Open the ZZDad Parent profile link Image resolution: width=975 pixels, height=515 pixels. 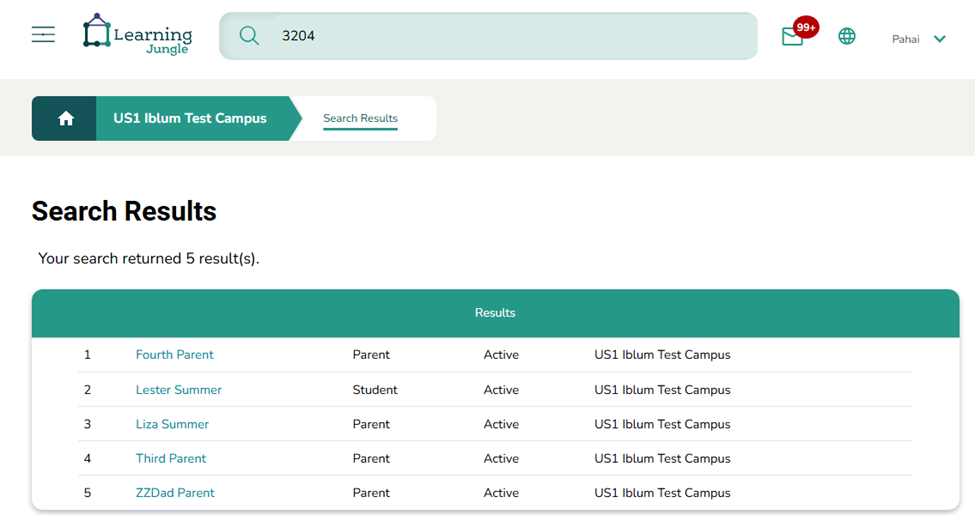click(x=175, y=493)
